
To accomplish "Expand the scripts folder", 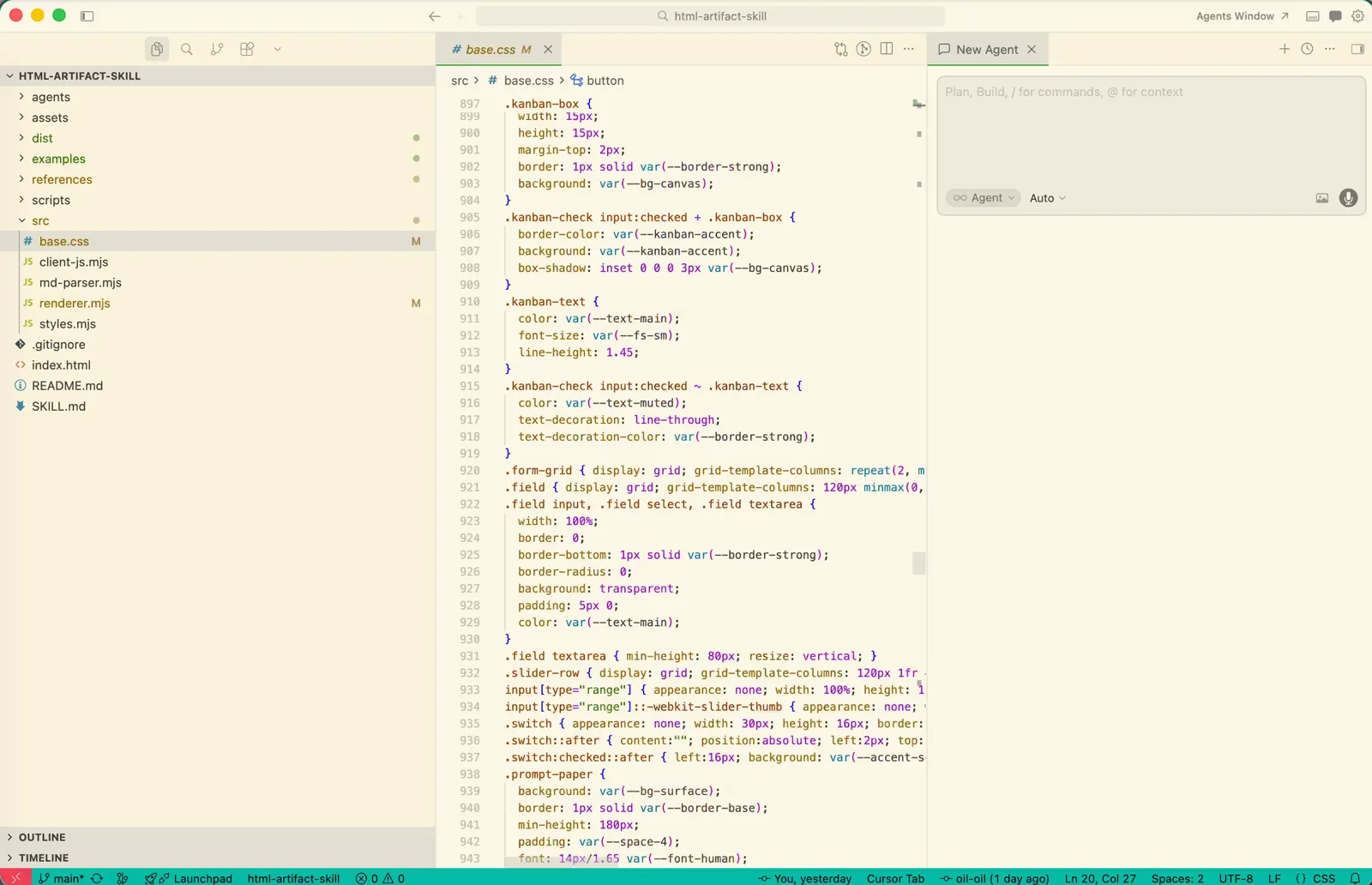I will [218, 200].
